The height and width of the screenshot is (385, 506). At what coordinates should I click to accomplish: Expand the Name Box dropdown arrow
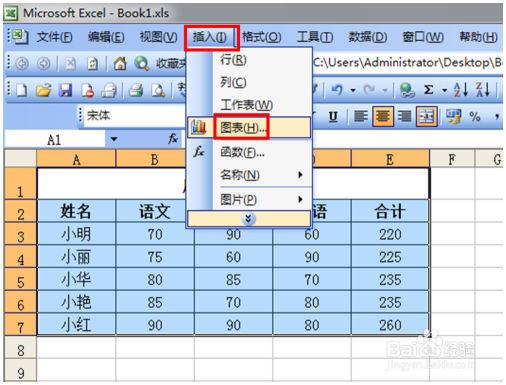(114, 139)
